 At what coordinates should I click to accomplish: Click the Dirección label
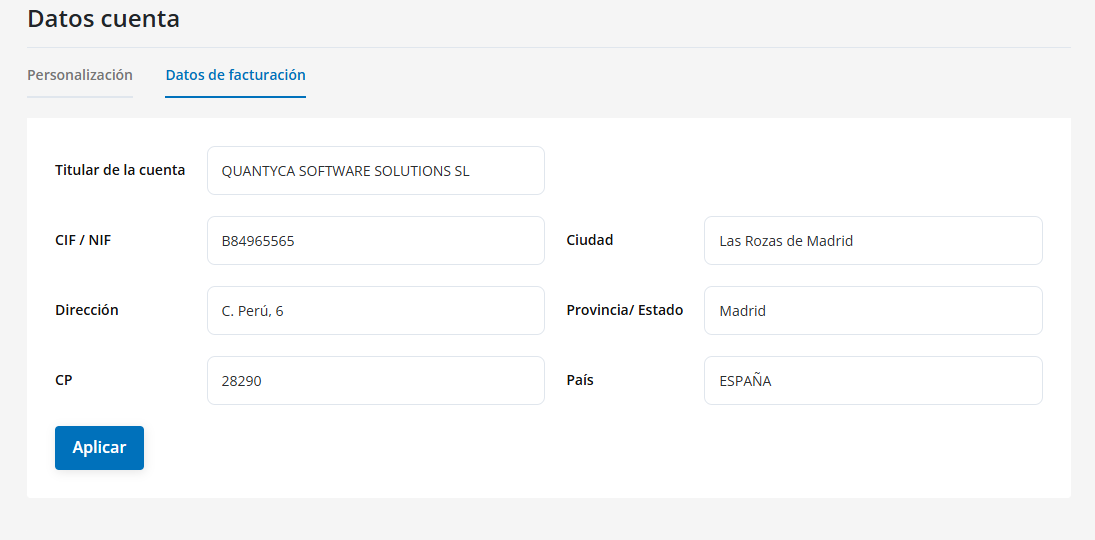(x=87, y=310)
